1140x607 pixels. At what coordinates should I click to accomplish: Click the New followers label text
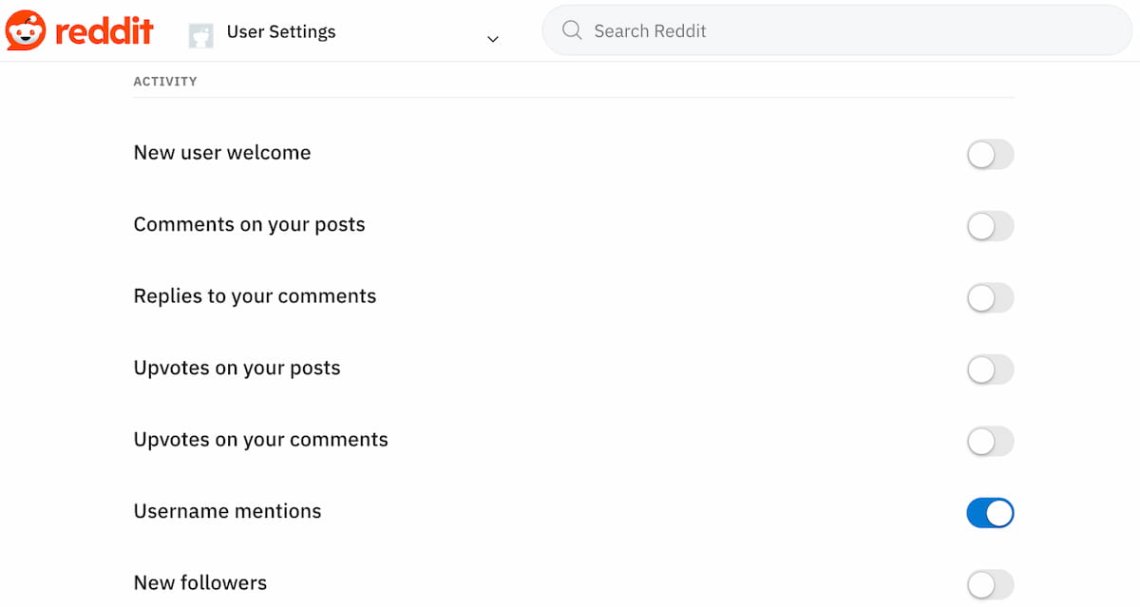point(200,582)
